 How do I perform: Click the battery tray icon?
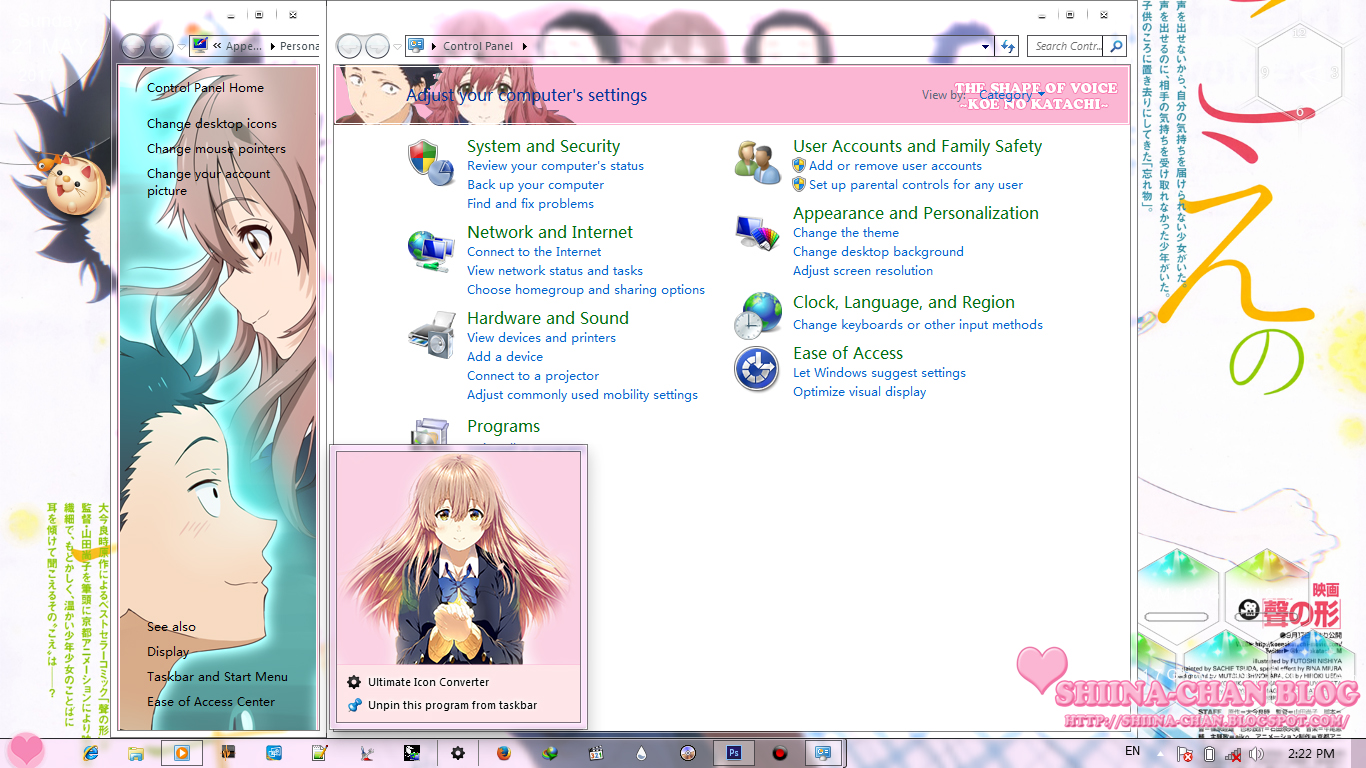tap(1209, 754)
